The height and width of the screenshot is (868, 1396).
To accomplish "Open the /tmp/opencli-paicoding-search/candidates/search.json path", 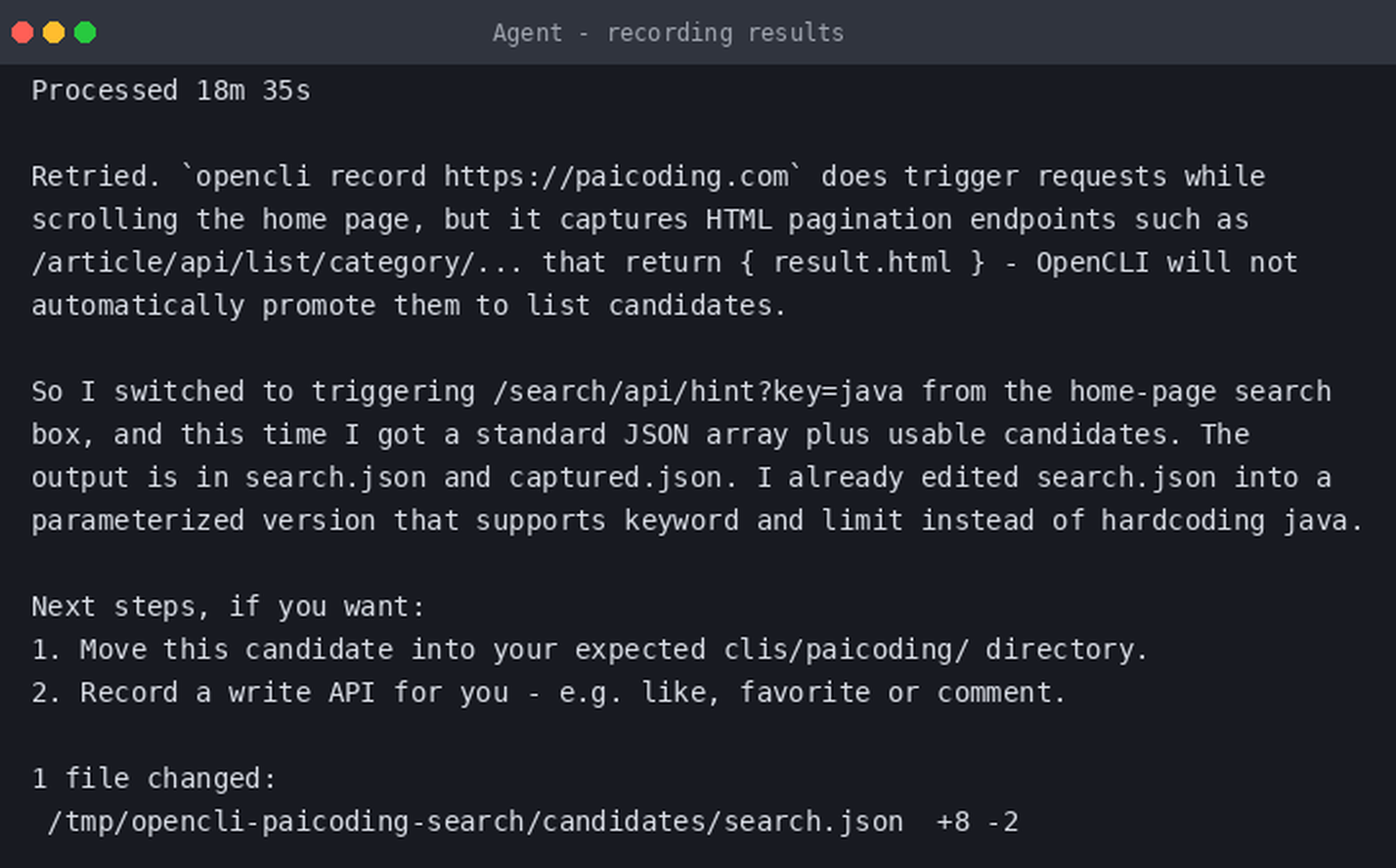I will (475, 822).
